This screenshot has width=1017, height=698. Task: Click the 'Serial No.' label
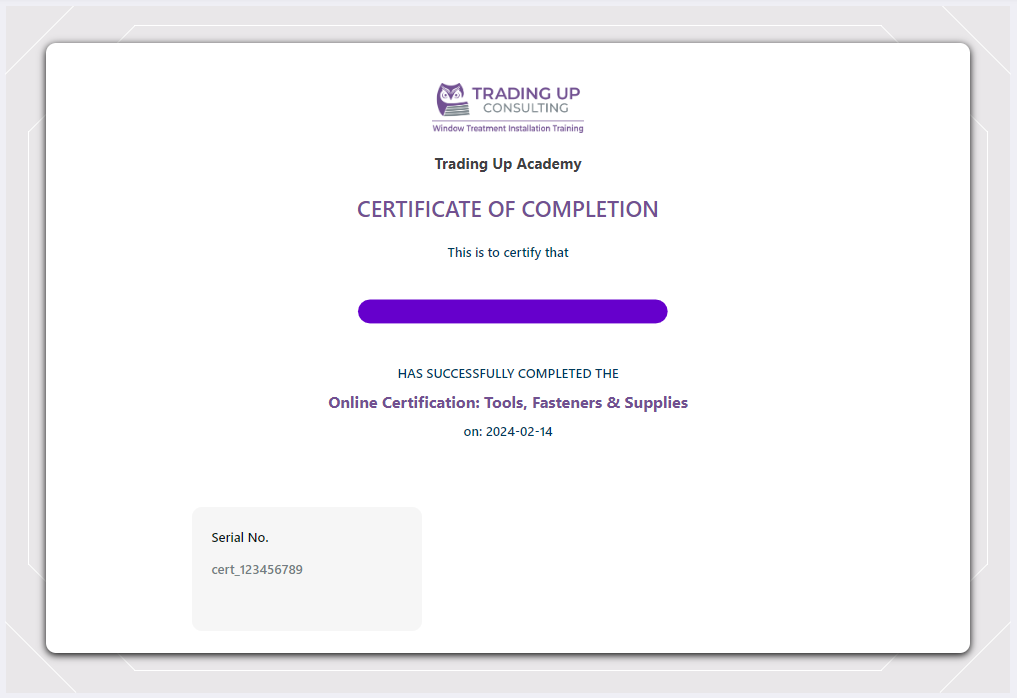pyautogui.click(x=240, y=537)
